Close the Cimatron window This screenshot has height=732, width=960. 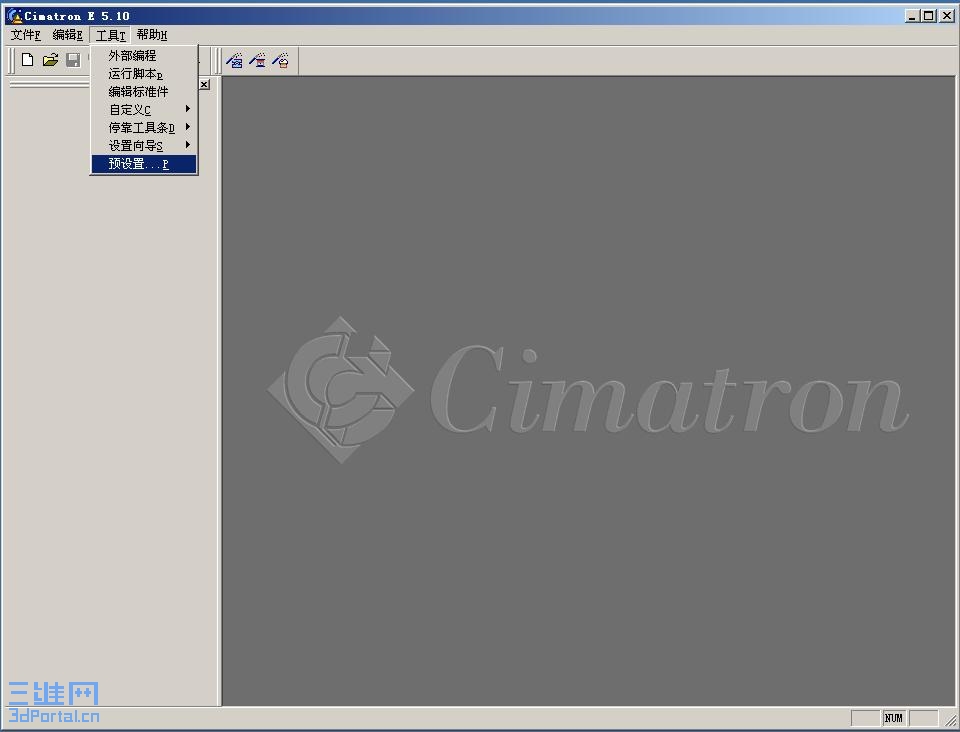pyautogui.click(x=947, y=16)
